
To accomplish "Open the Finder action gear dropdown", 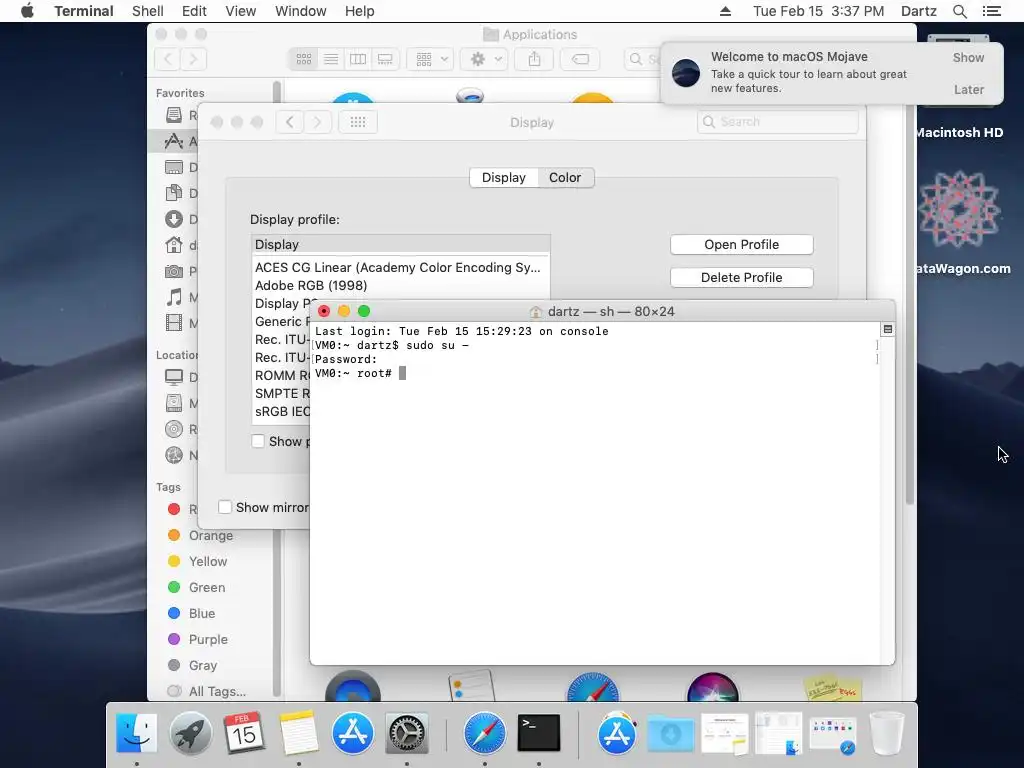I will (484, 59).
